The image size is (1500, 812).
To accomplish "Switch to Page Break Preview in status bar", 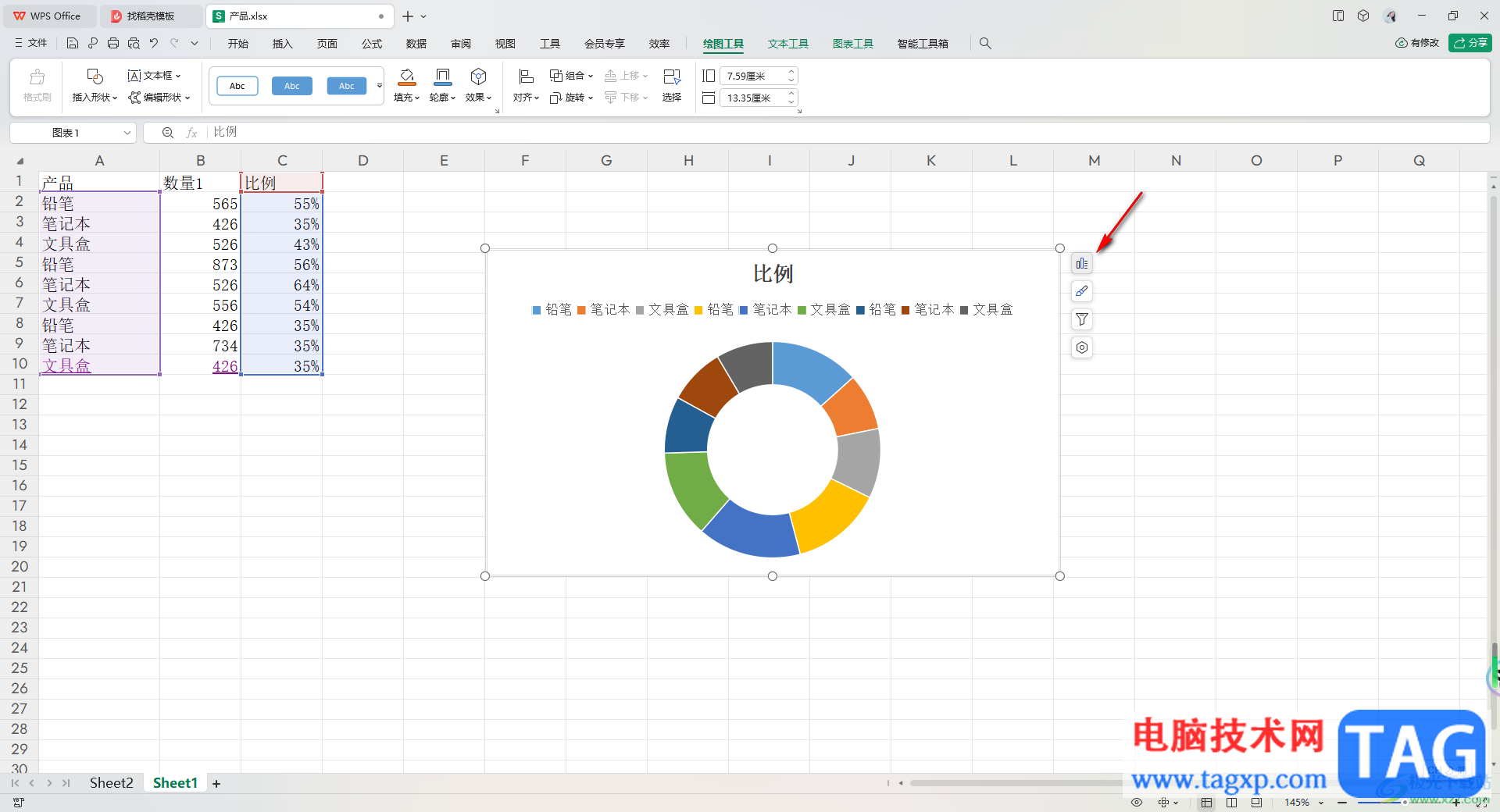I will click(x=1256, y=803).
